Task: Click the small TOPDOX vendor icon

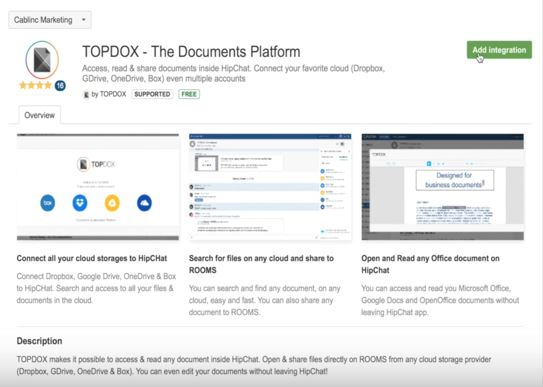Action: pos(86,94)
